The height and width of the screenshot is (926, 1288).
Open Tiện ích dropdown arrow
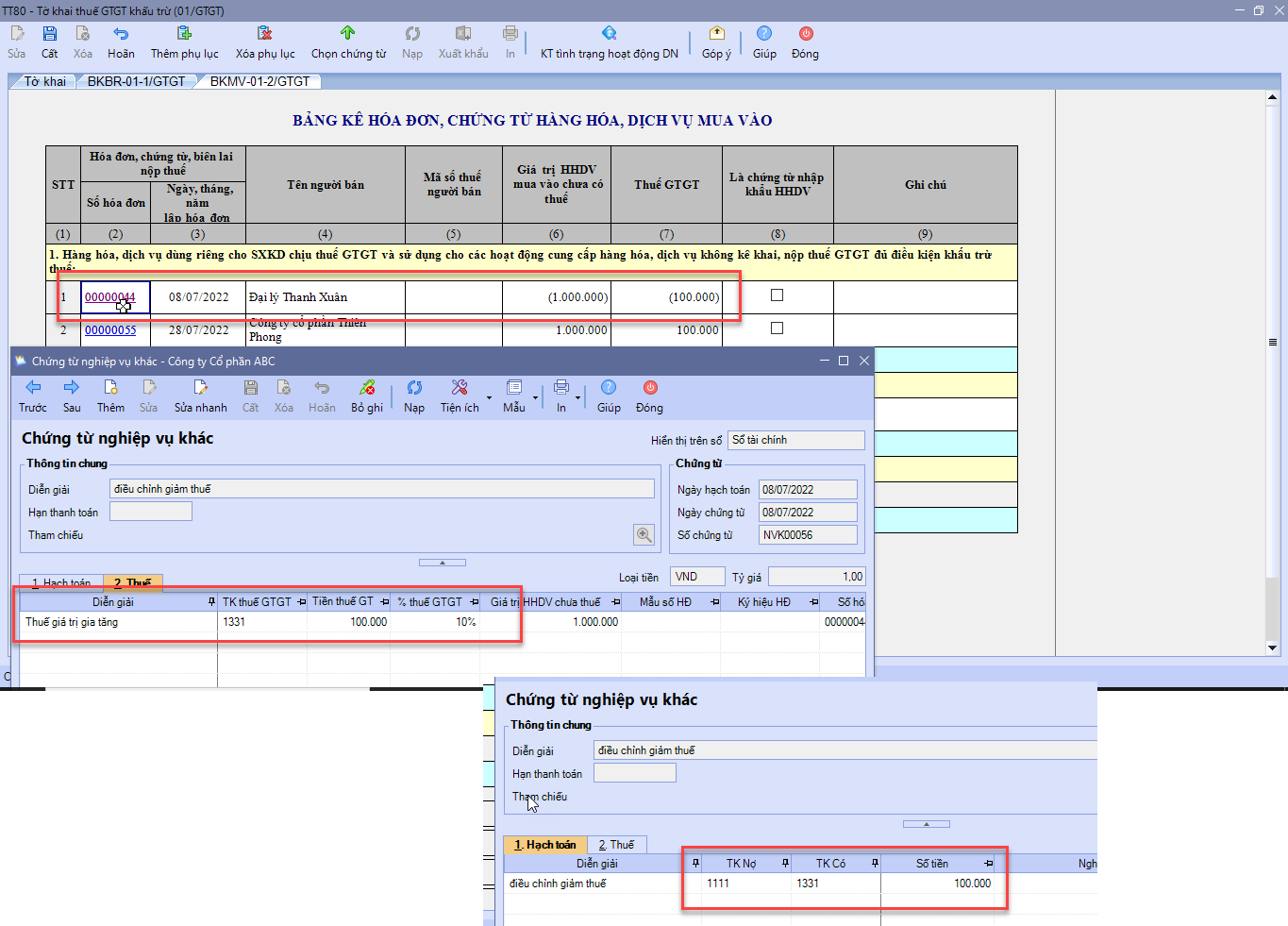point(489,397)
